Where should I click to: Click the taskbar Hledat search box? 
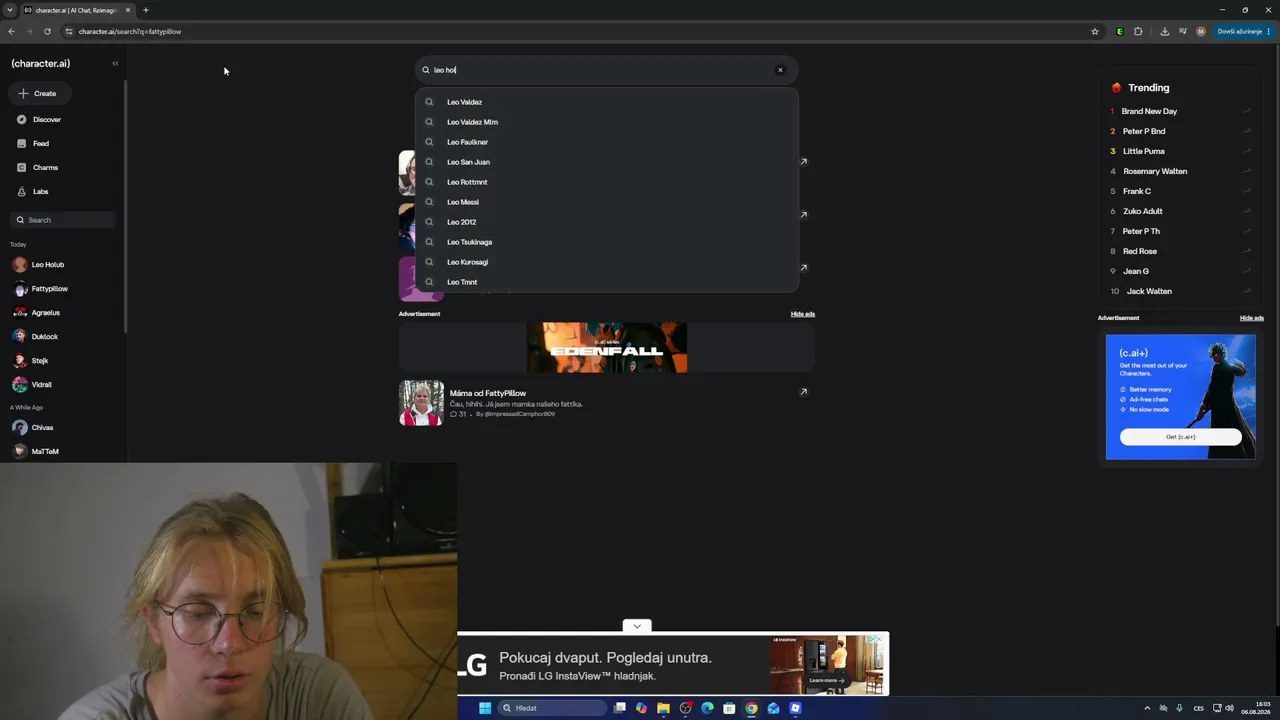click(553, 708)
